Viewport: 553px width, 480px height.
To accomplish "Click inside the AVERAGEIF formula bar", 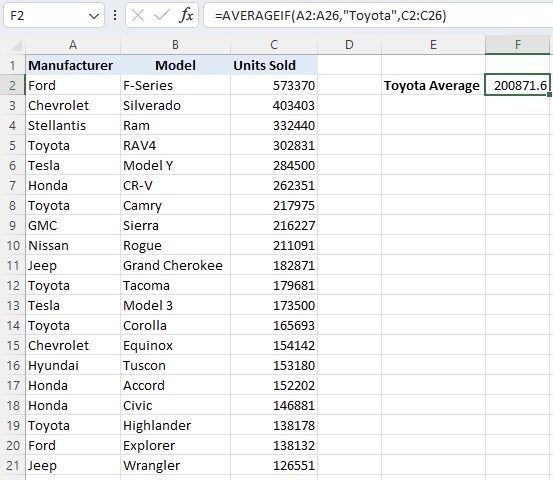I will 378,16.
